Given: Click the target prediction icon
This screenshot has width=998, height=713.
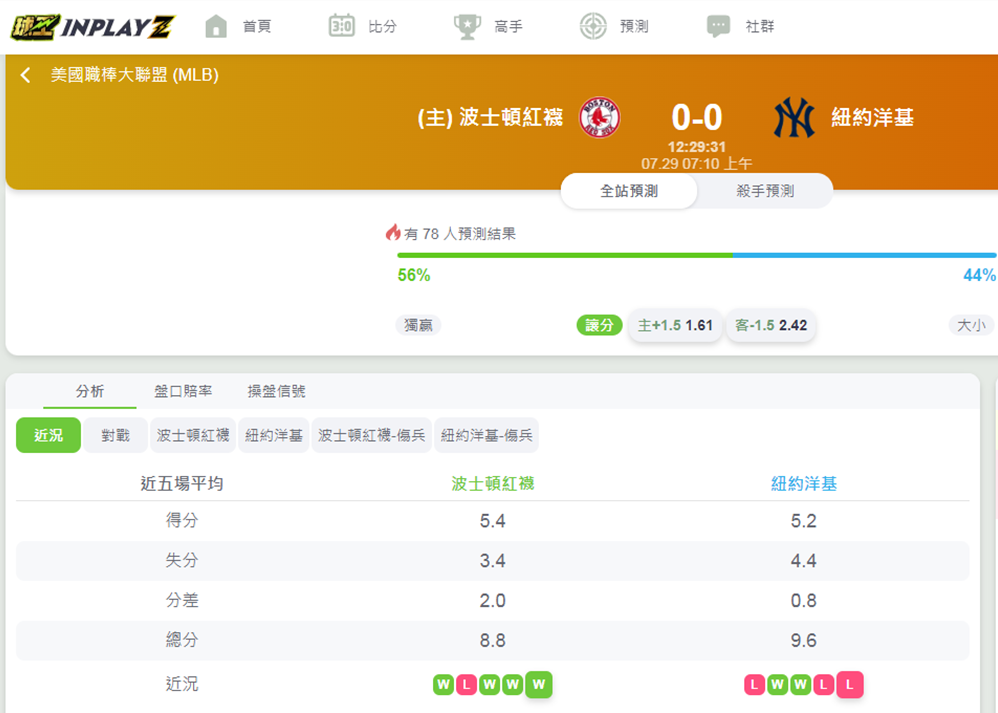Looking at the screenshot, I should click(593, 26).
